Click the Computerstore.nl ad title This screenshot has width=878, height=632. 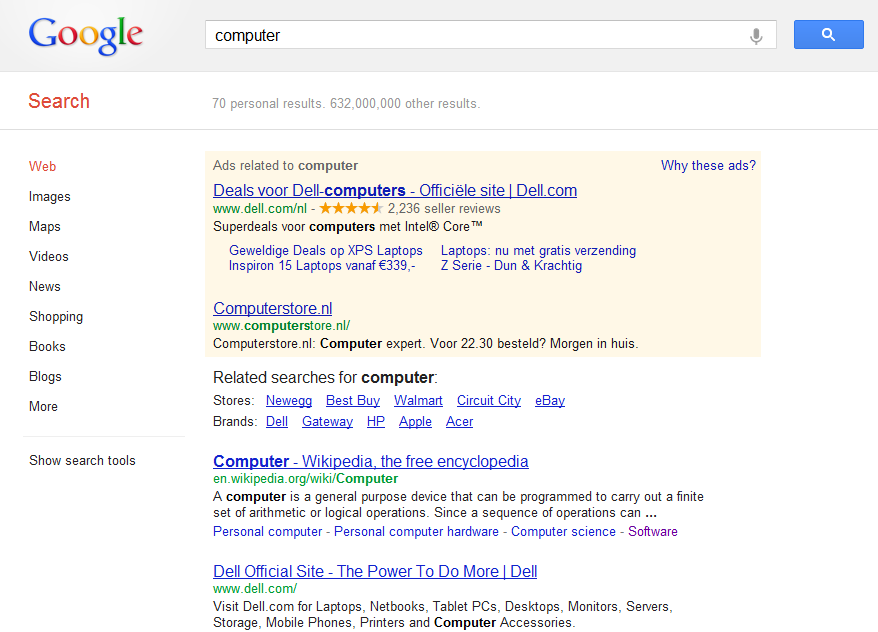click(x=272, y=309)
